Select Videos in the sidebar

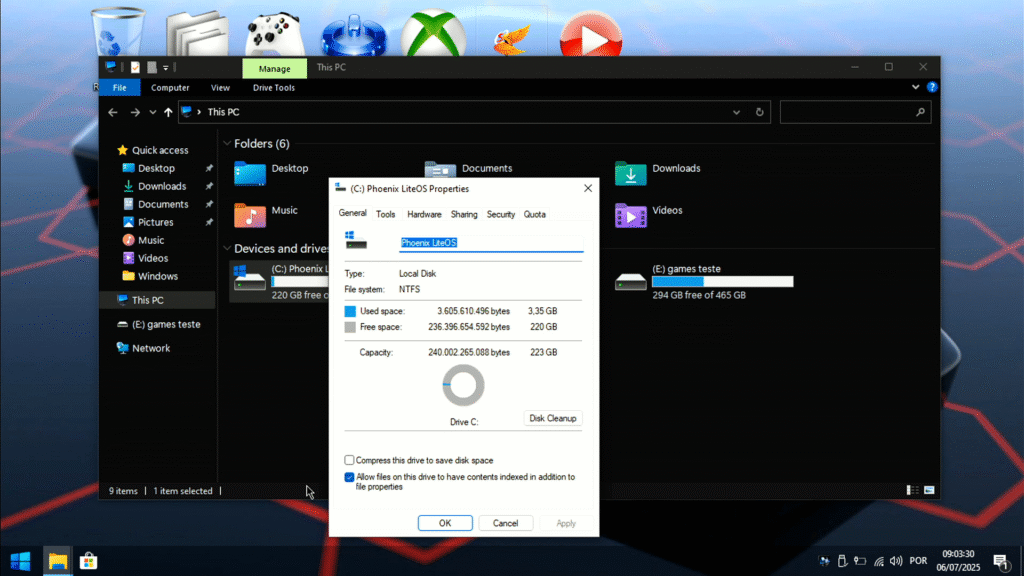(x=153, y=259)
